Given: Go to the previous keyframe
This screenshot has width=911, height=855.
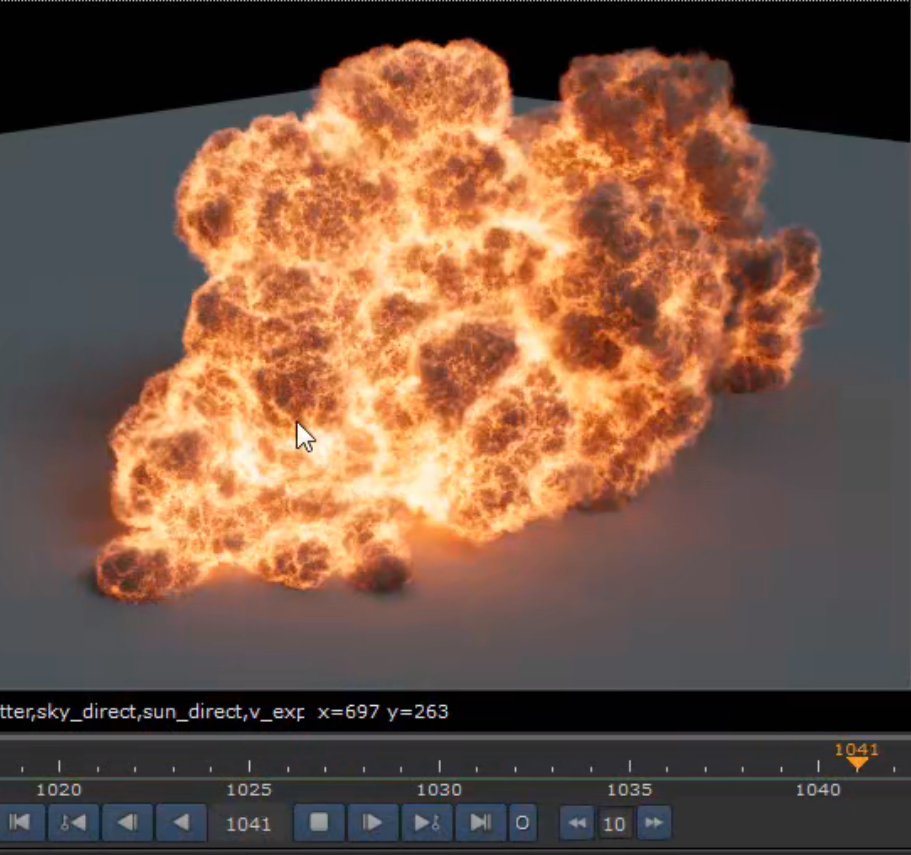Looking at the screenshot, I should [74, 822].
